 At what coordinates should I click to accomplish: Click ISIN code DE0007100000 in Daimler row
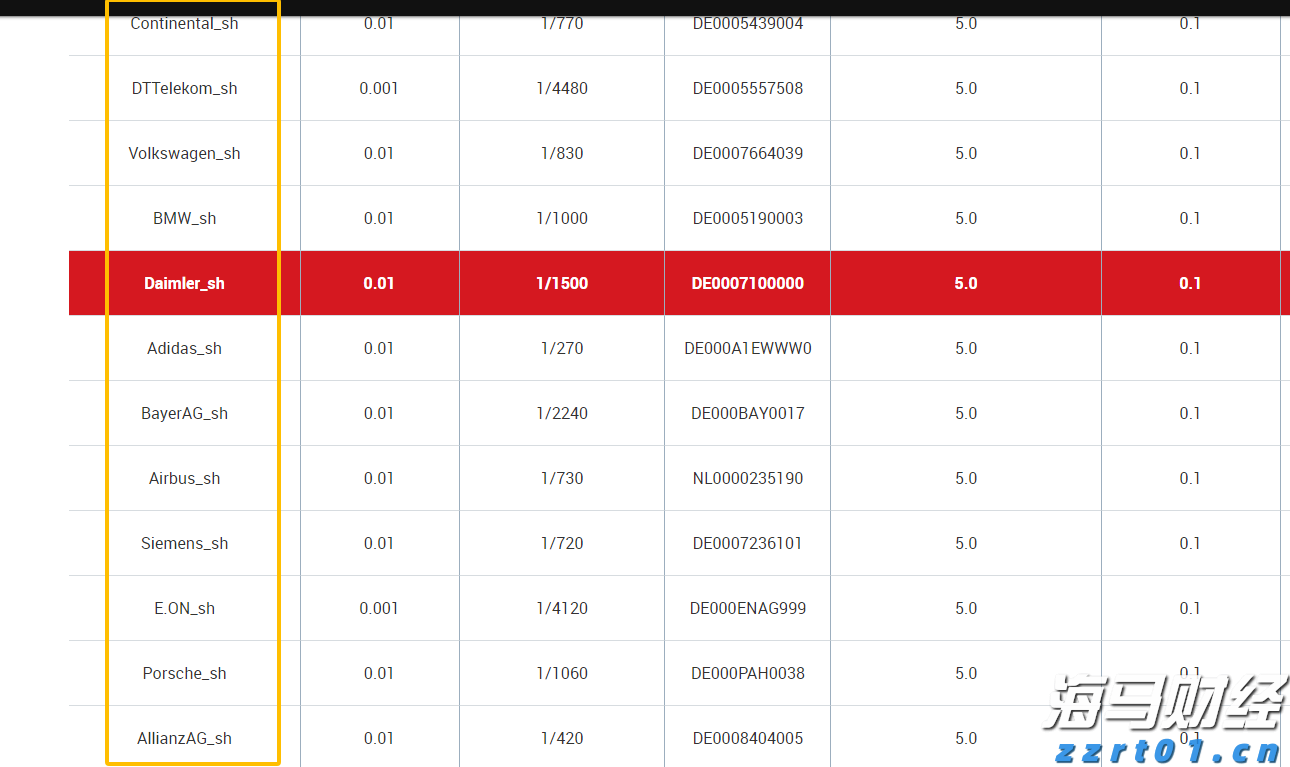(747, 283)
